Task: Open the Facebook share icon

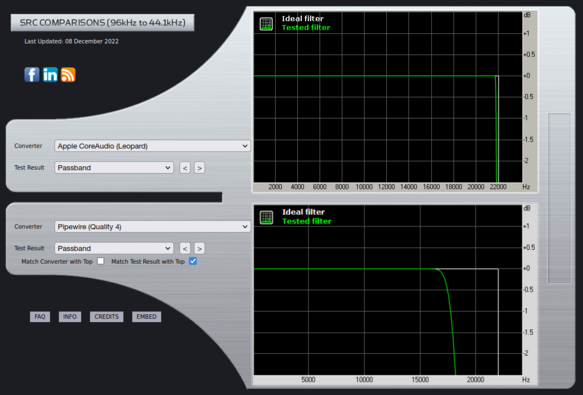Action: (x=32, y=75)
